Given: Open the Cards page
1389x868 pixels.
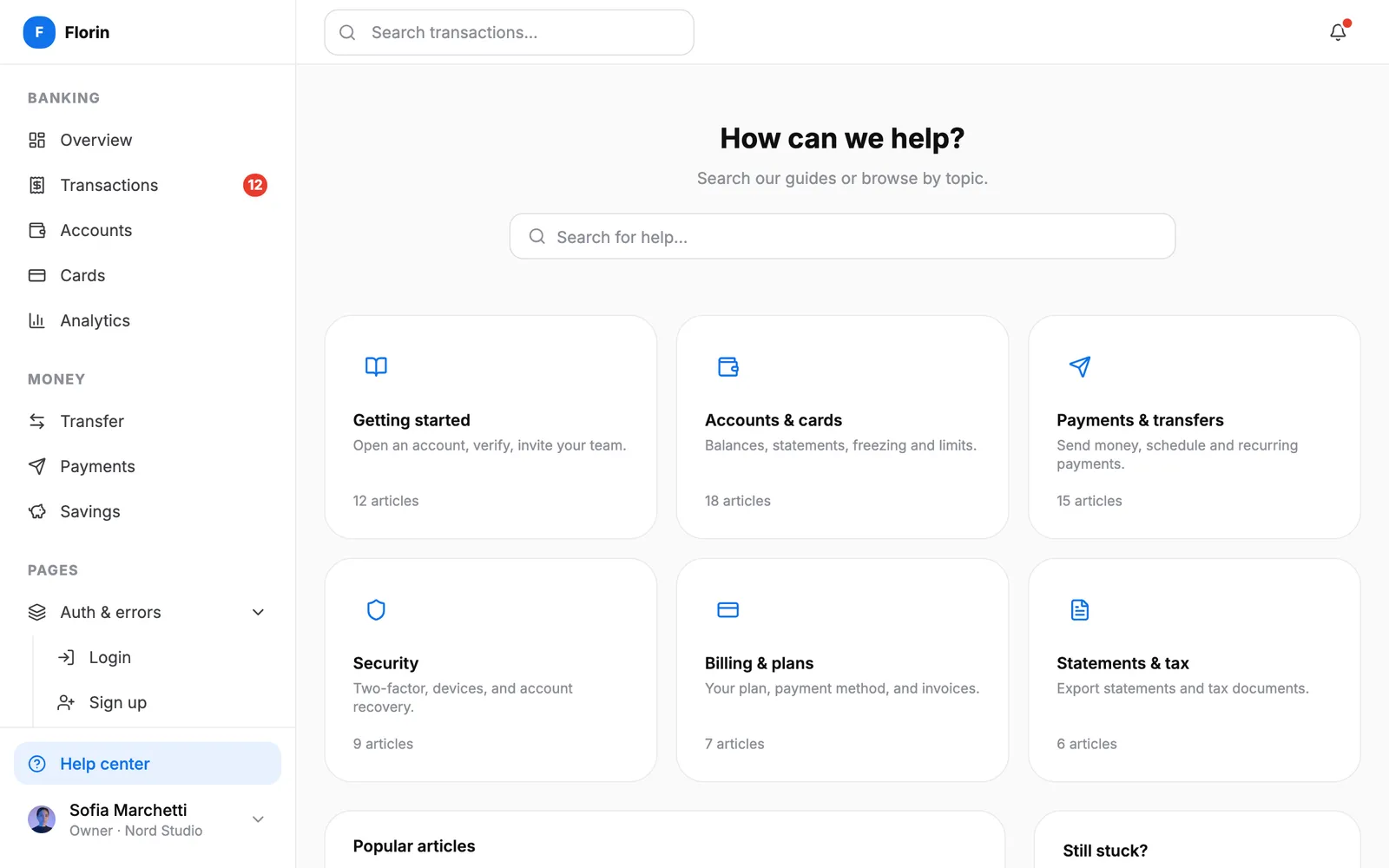Looking at the screenshot, I should tap(148, 275).
